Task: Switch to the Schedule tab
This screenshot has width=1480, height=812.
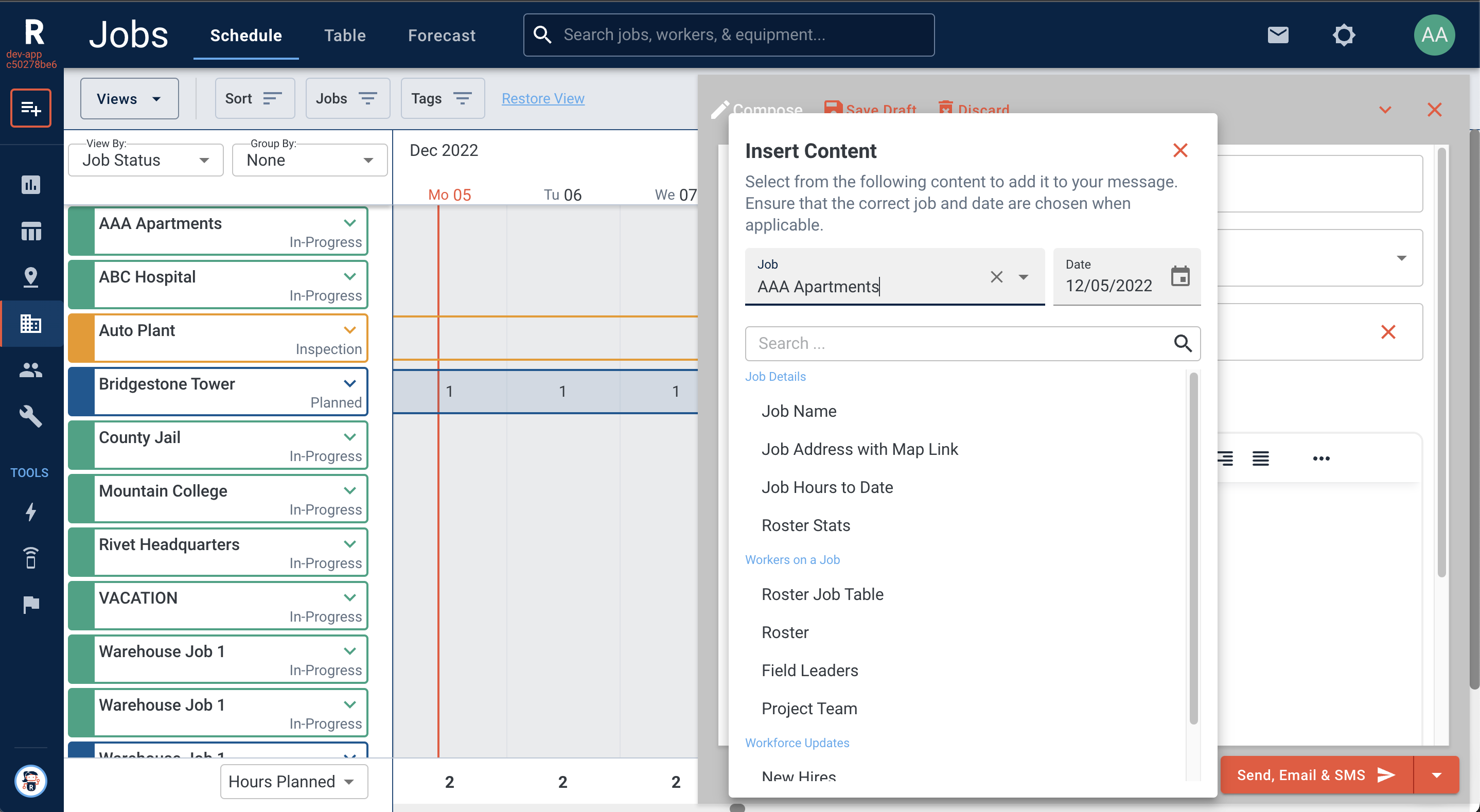Action: [246, 35]
